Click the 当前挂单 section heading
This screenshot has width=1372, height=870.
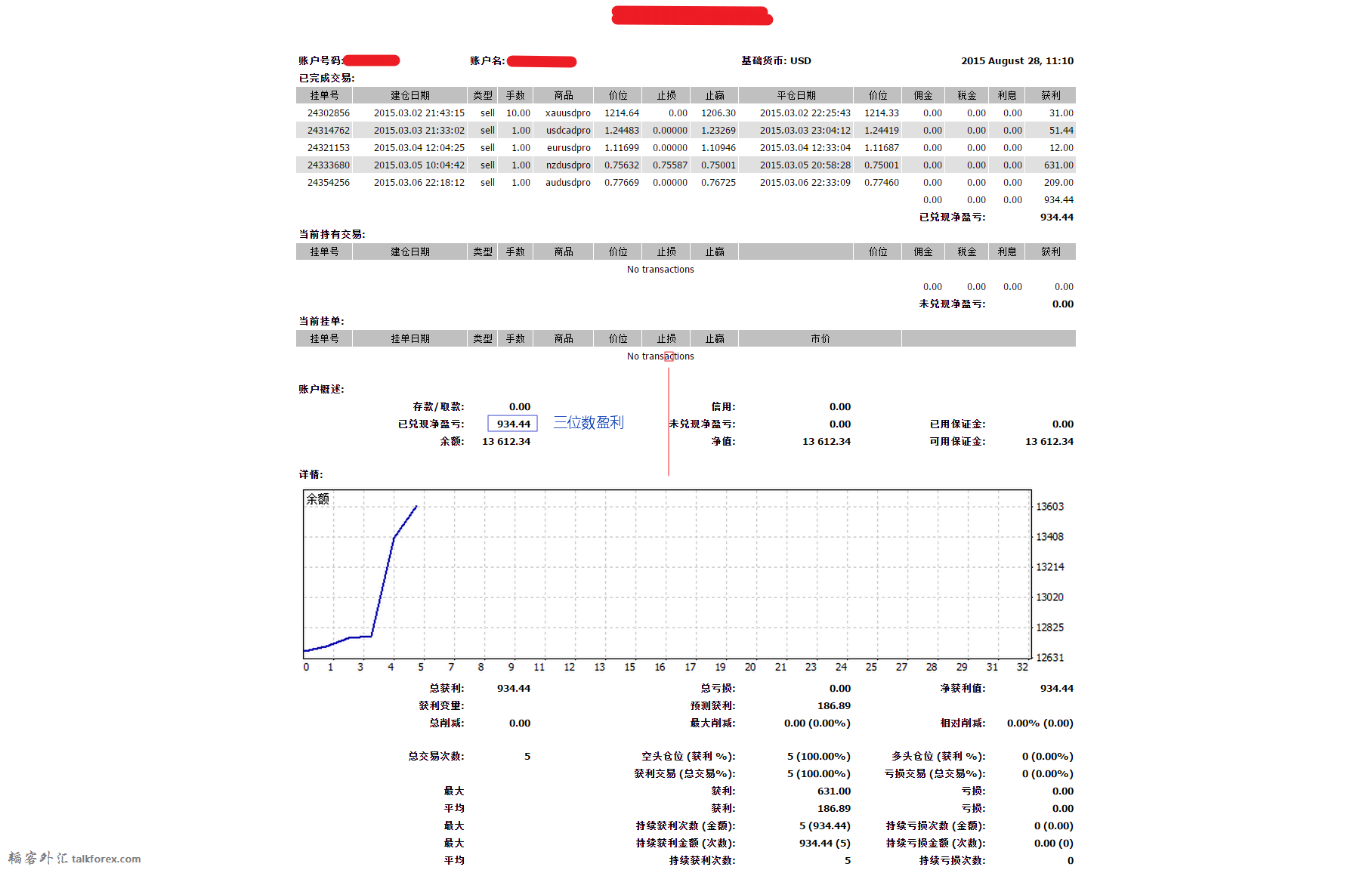click(321, 322)
